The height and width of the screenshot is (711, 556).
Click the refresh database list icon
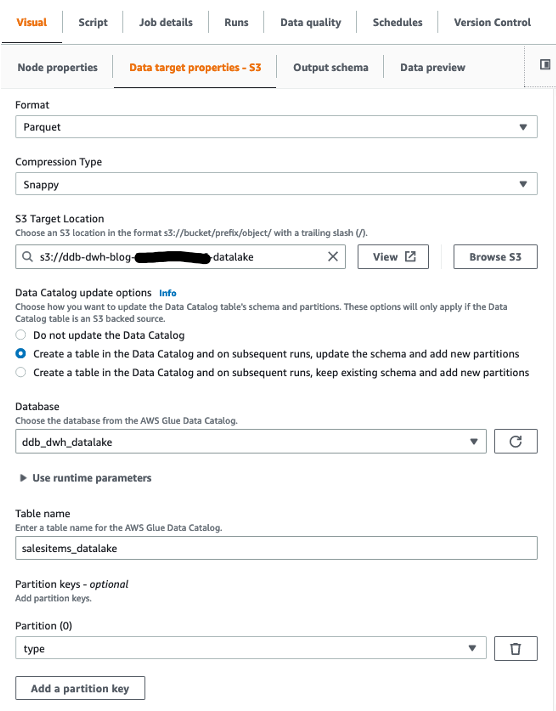pyautogui.click(x=516, y=442)
